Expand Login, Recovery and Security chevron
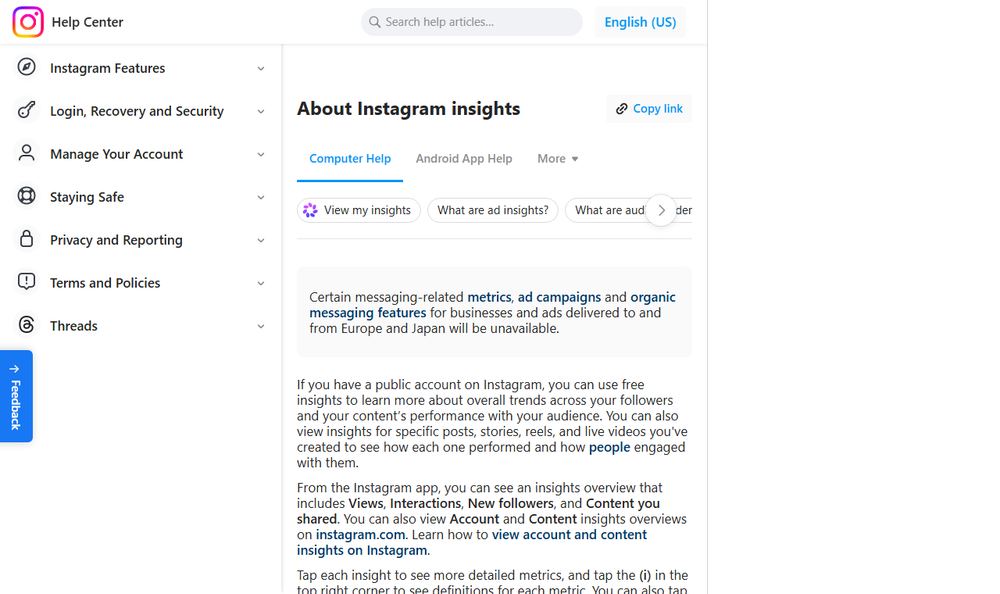1000x594 pixels. click(261, 111)
